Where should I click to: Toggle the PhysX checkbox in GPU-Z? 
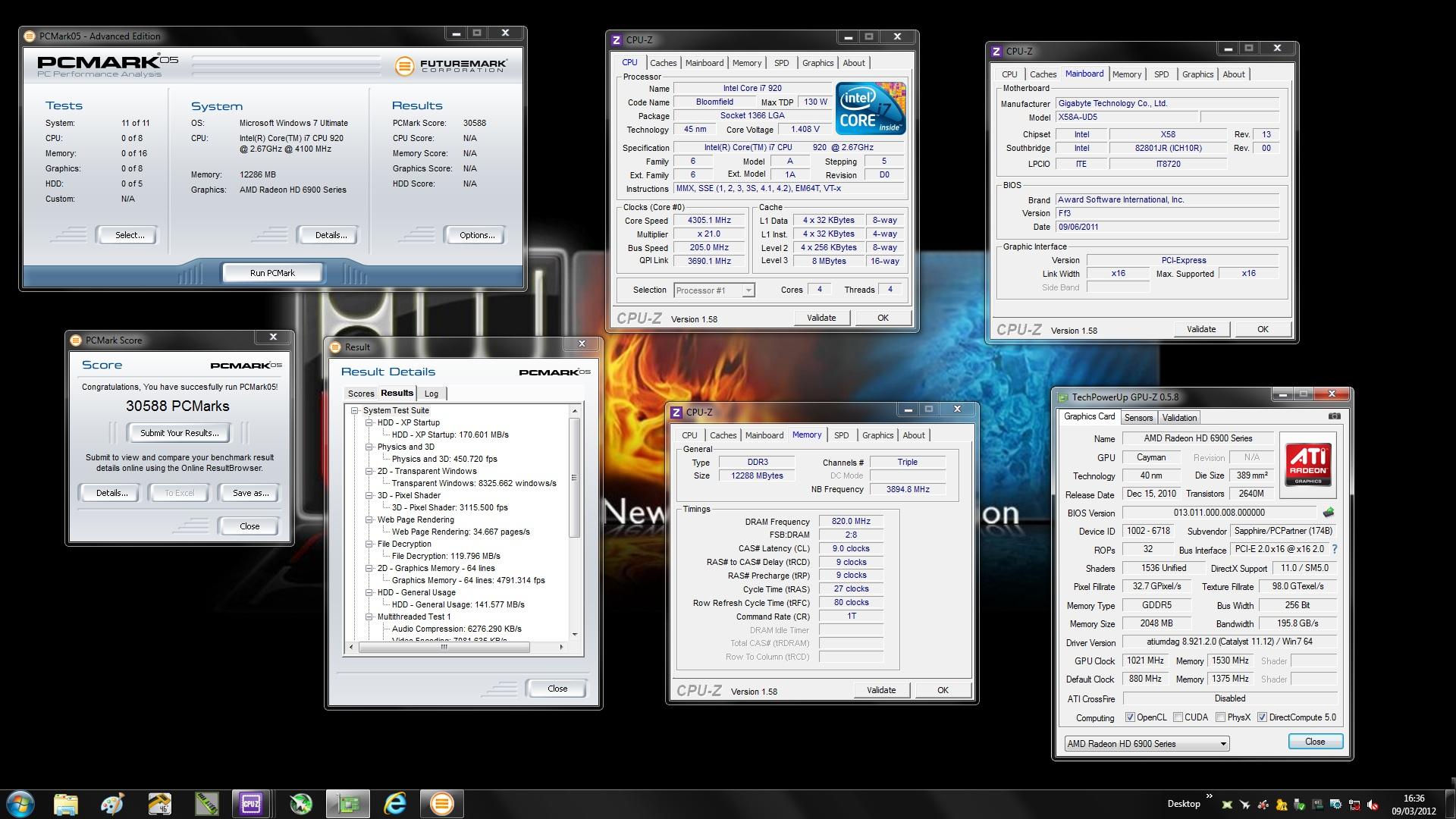coord(1220,717)
